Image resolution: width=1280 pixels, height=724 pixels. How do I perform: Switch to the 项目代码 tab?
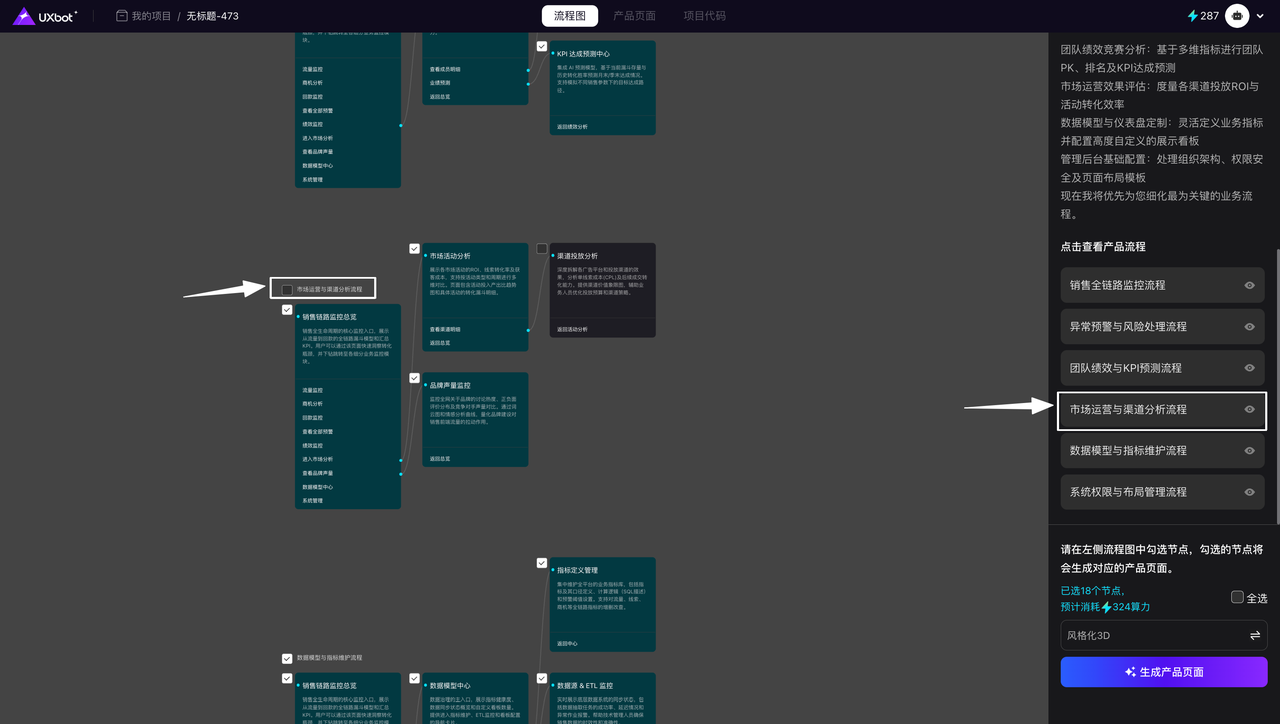pyautogui.click(x=704, y=16)
